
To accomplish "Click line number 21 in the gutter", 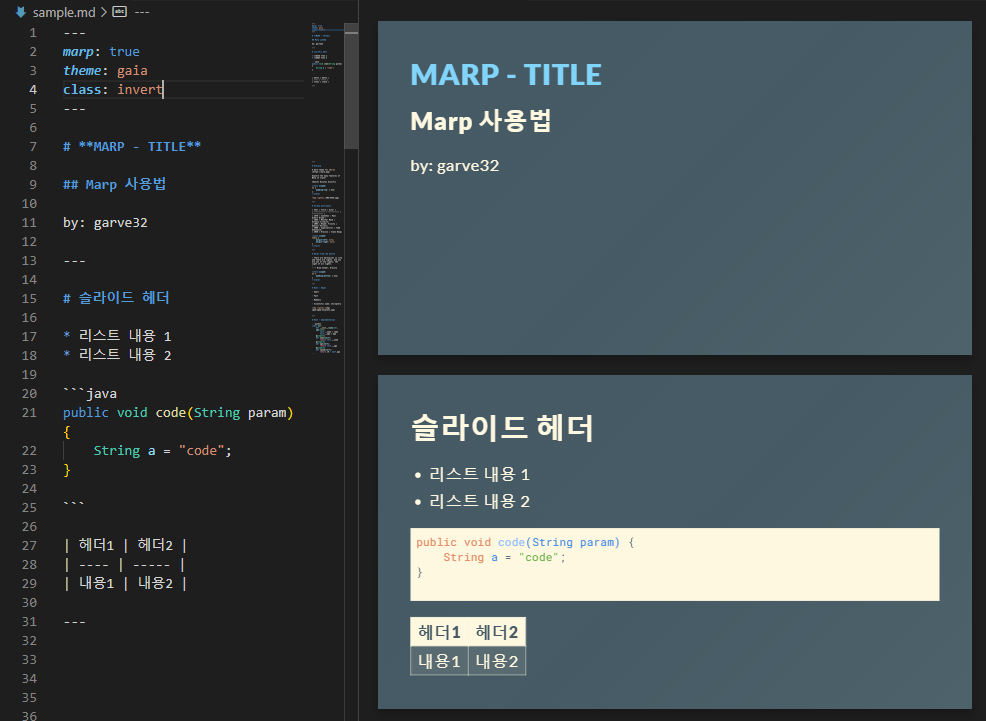I will 29,412.
